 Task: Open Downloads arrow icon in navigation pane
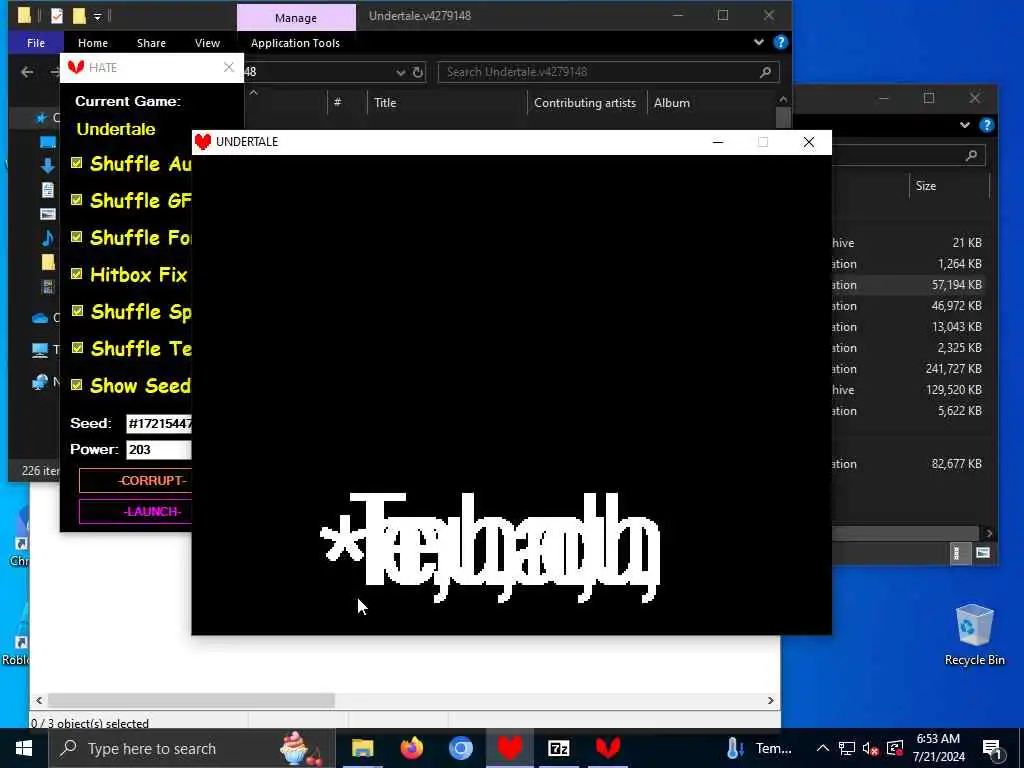click(x=48, y=166)
